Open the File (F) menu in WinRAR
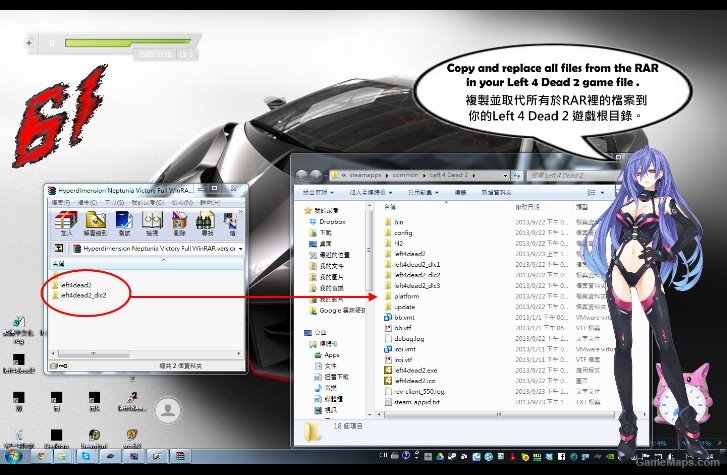This screenshot has width=727, height=475. click(x=61, y=203)
